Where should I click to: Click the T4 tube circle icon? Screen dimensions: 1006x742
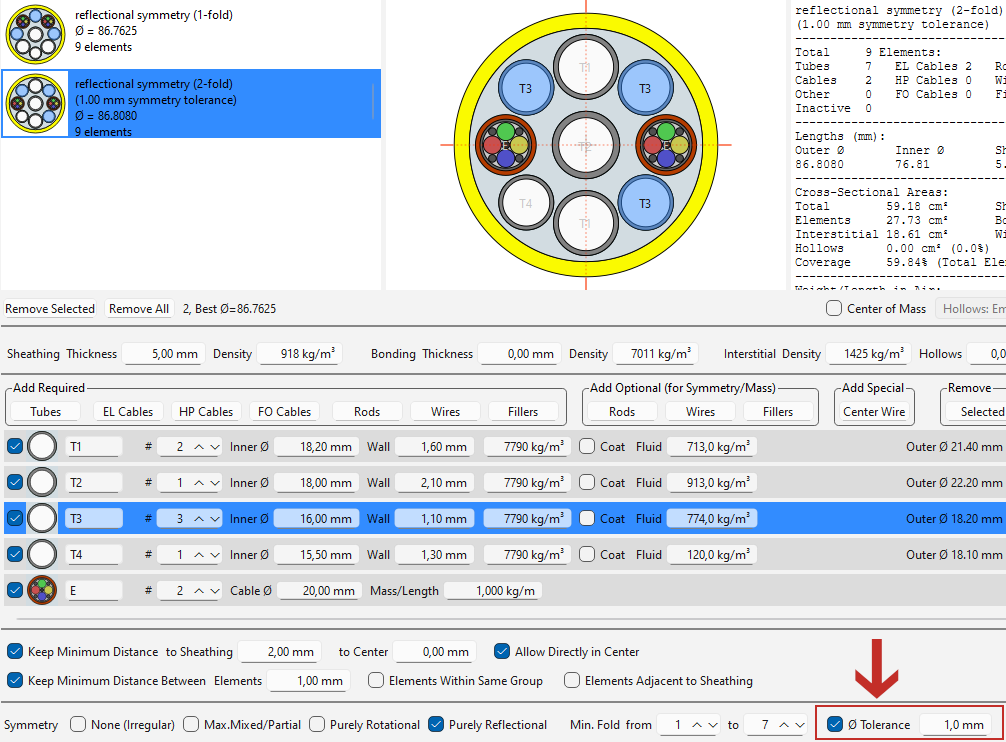(42, 555)
